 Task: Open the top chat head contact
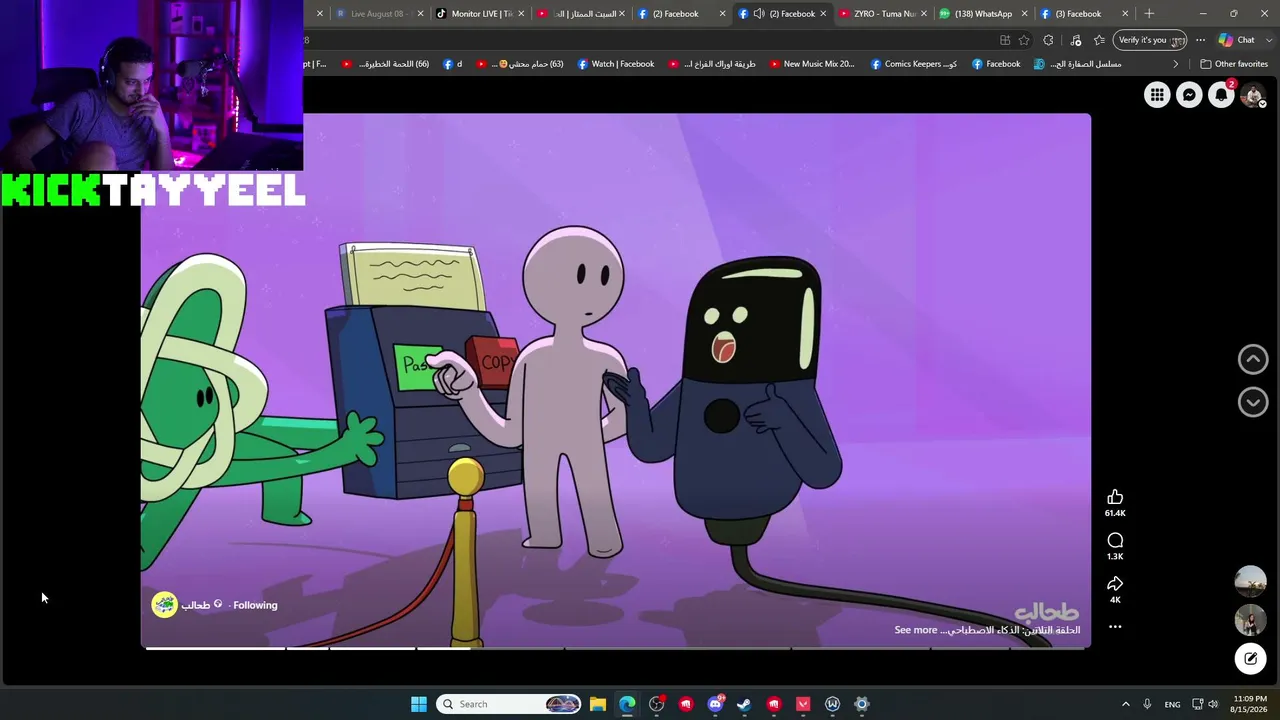1250,581
